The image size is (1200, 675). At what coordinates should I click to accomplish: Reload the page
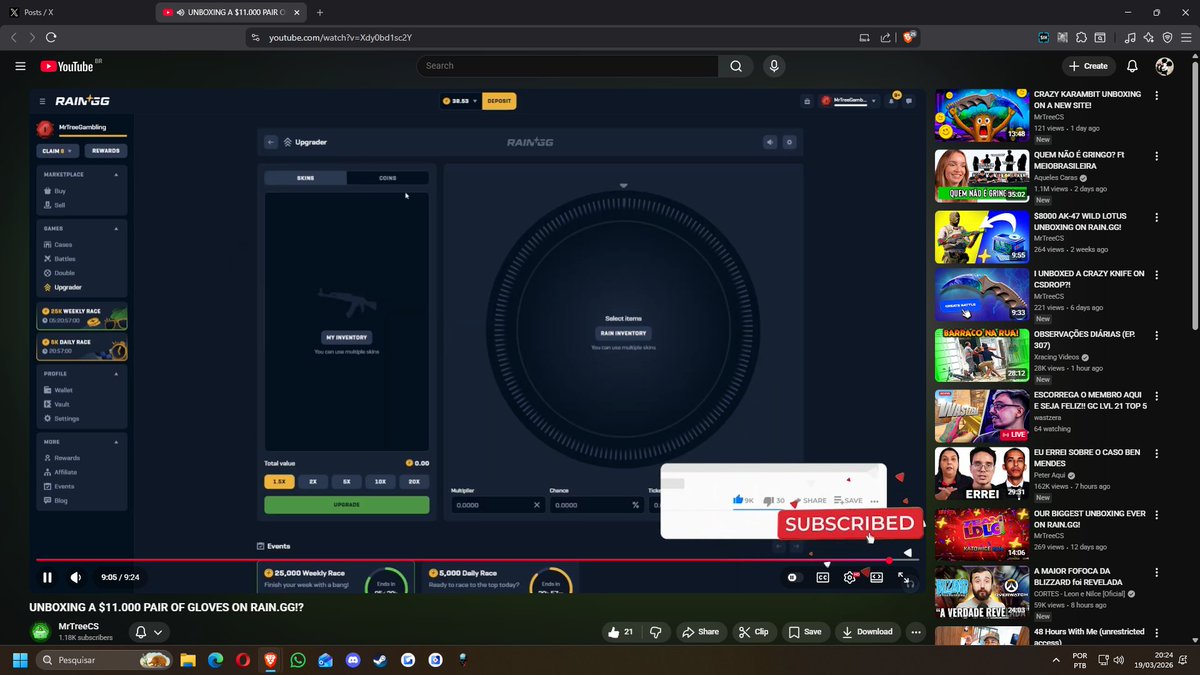tap(51, 37)
